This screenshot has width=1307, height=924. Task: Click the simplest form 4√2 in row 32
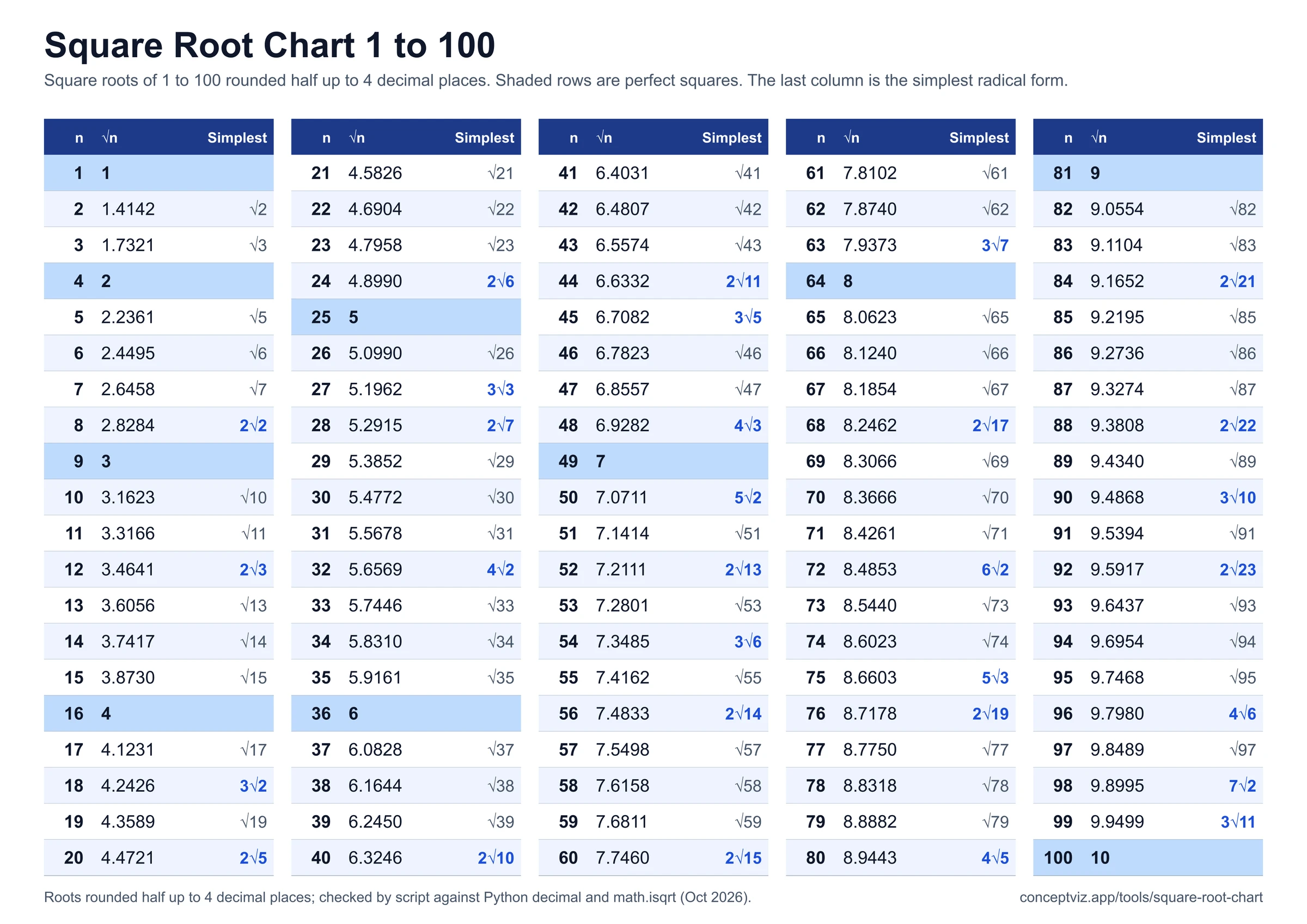coord(500,570)
